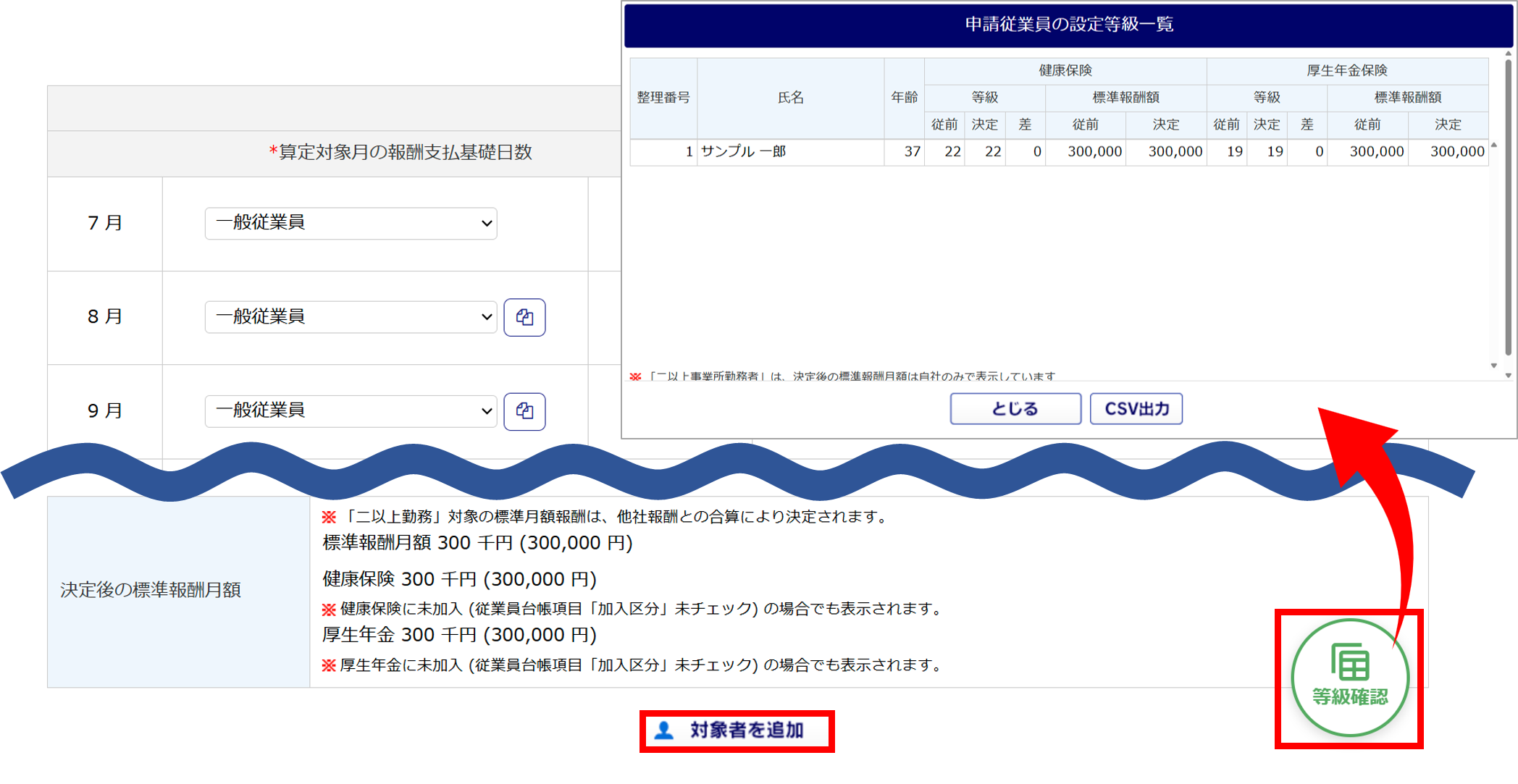Click the 氏名 column header
1518x784 pixels.
[x=790, y=98]
